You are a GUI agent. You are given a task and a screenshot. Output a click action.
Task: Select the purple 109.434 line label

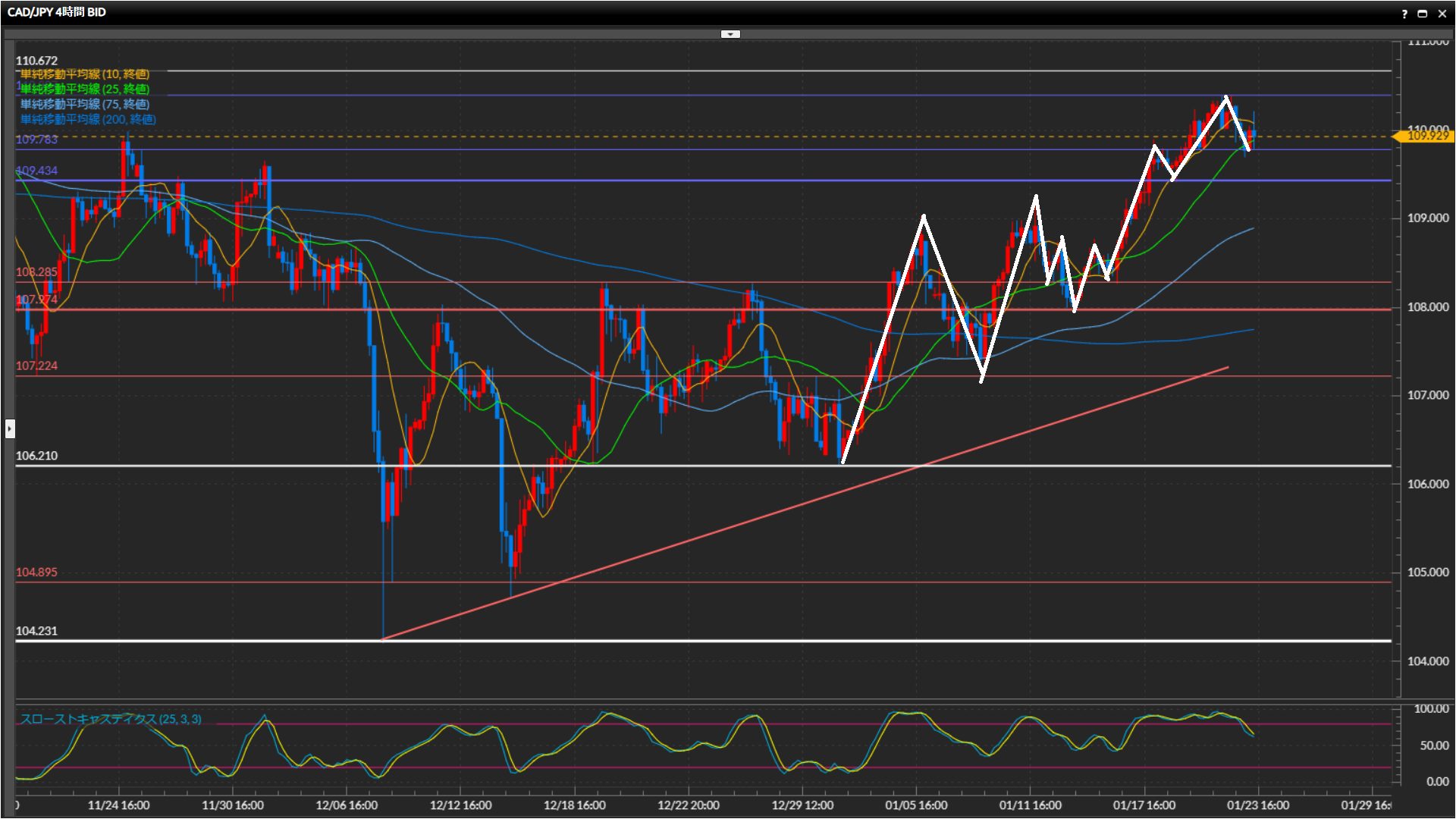pyautogui.click(x=36, y=171)
